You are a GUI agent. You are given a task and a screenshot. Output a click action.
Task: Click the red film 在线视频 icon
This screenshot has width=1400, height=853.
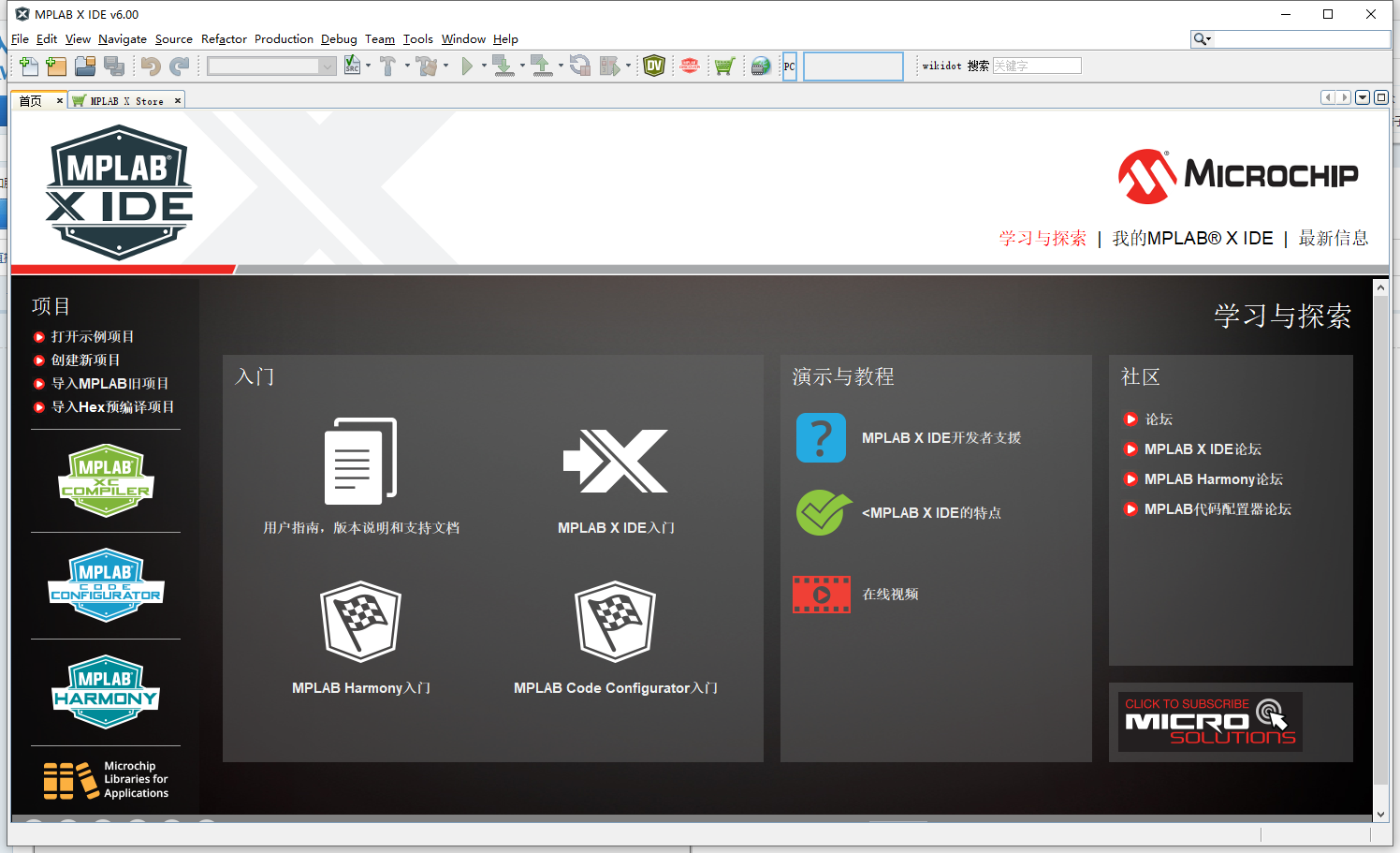822,595
